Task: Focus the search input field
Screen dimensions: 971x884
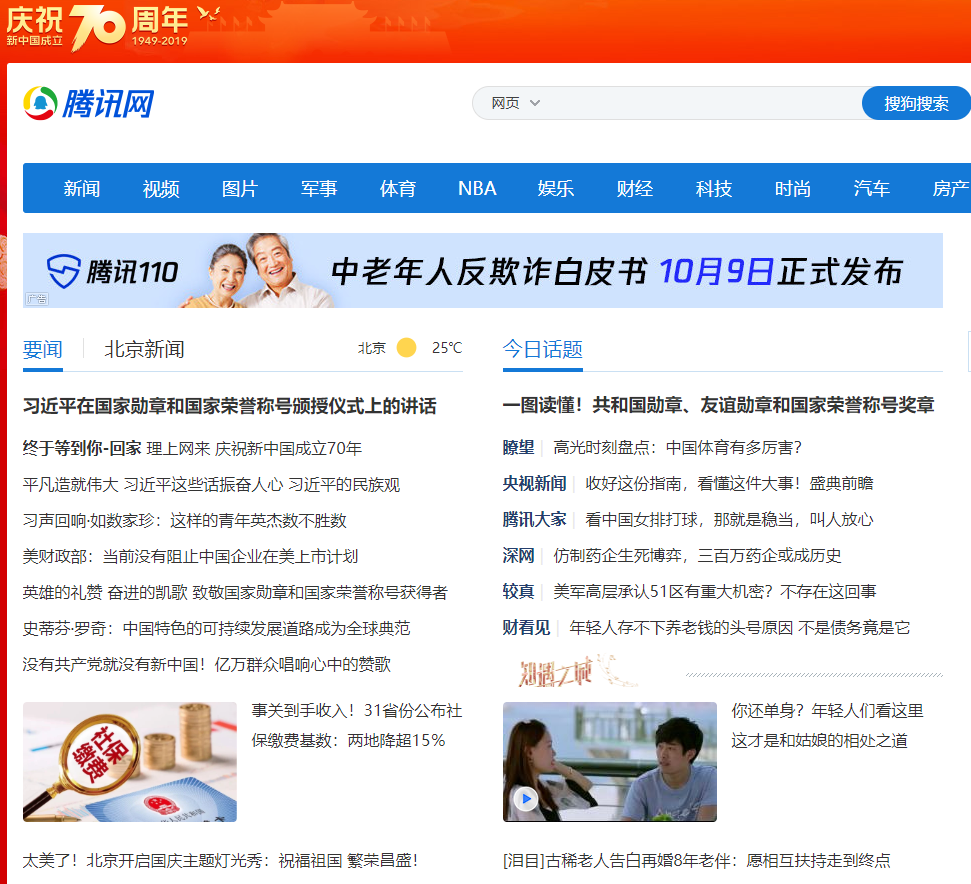Action: pyautogui.click(x=700, y=103)
